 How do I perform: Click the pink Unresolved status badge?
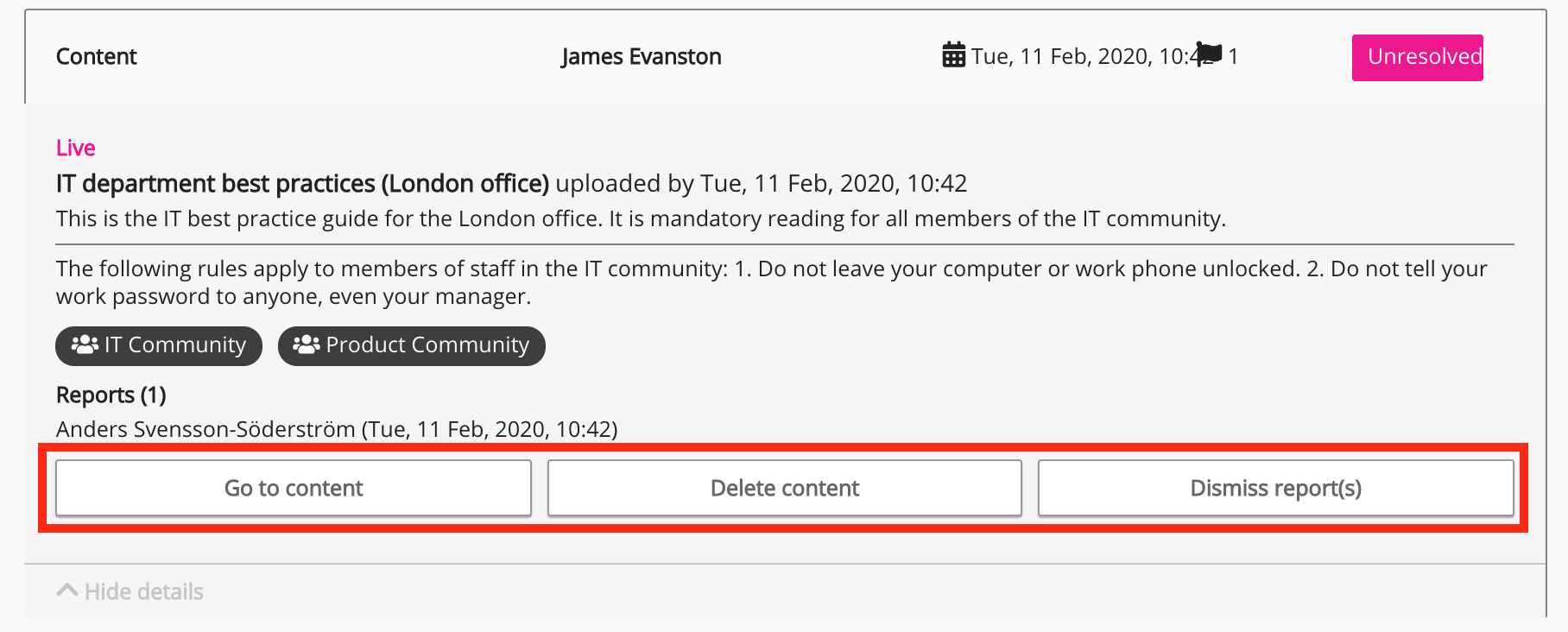(x=1417, y=57)
